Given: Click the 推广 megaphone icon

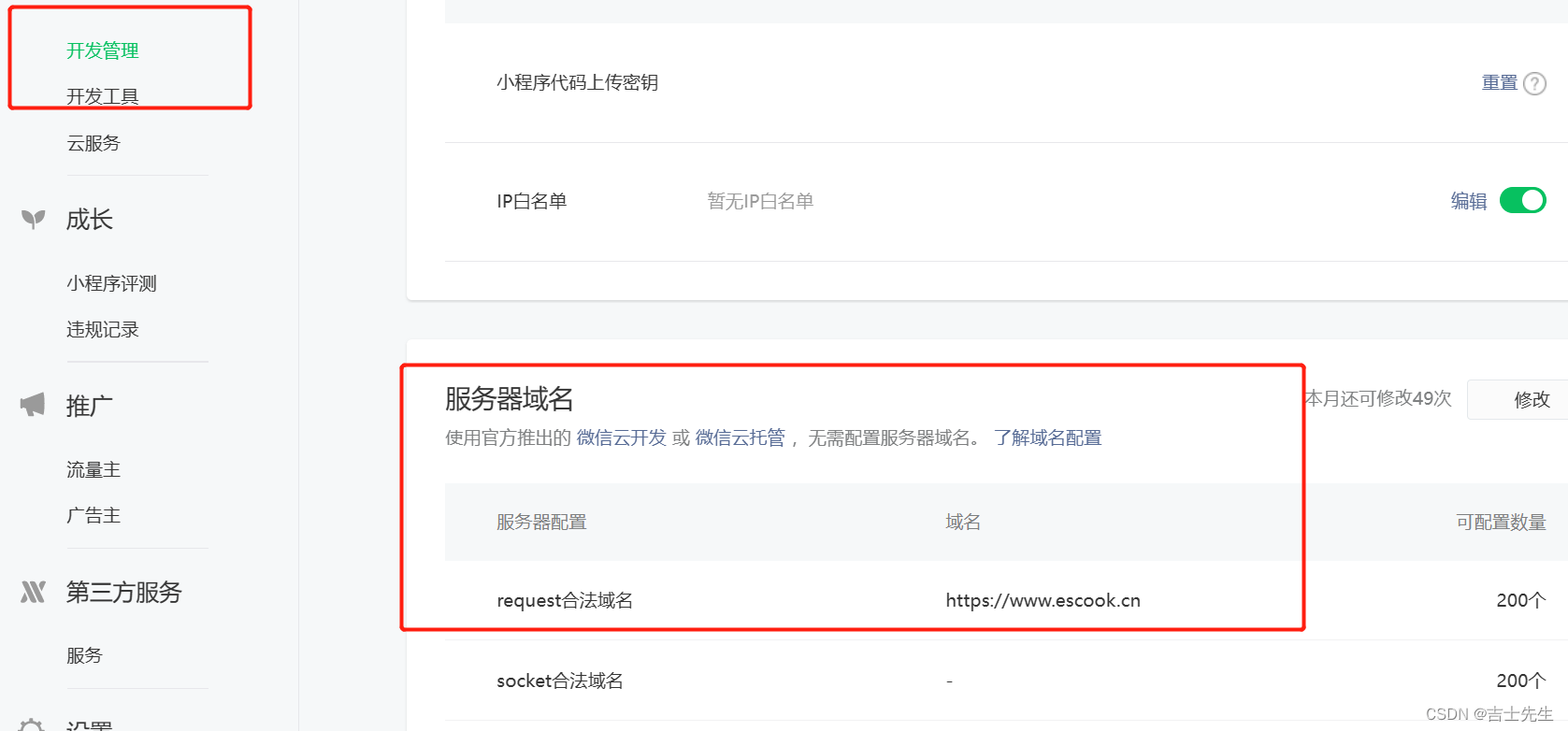Looking at the screenshot, I should [x=33, y=405].
